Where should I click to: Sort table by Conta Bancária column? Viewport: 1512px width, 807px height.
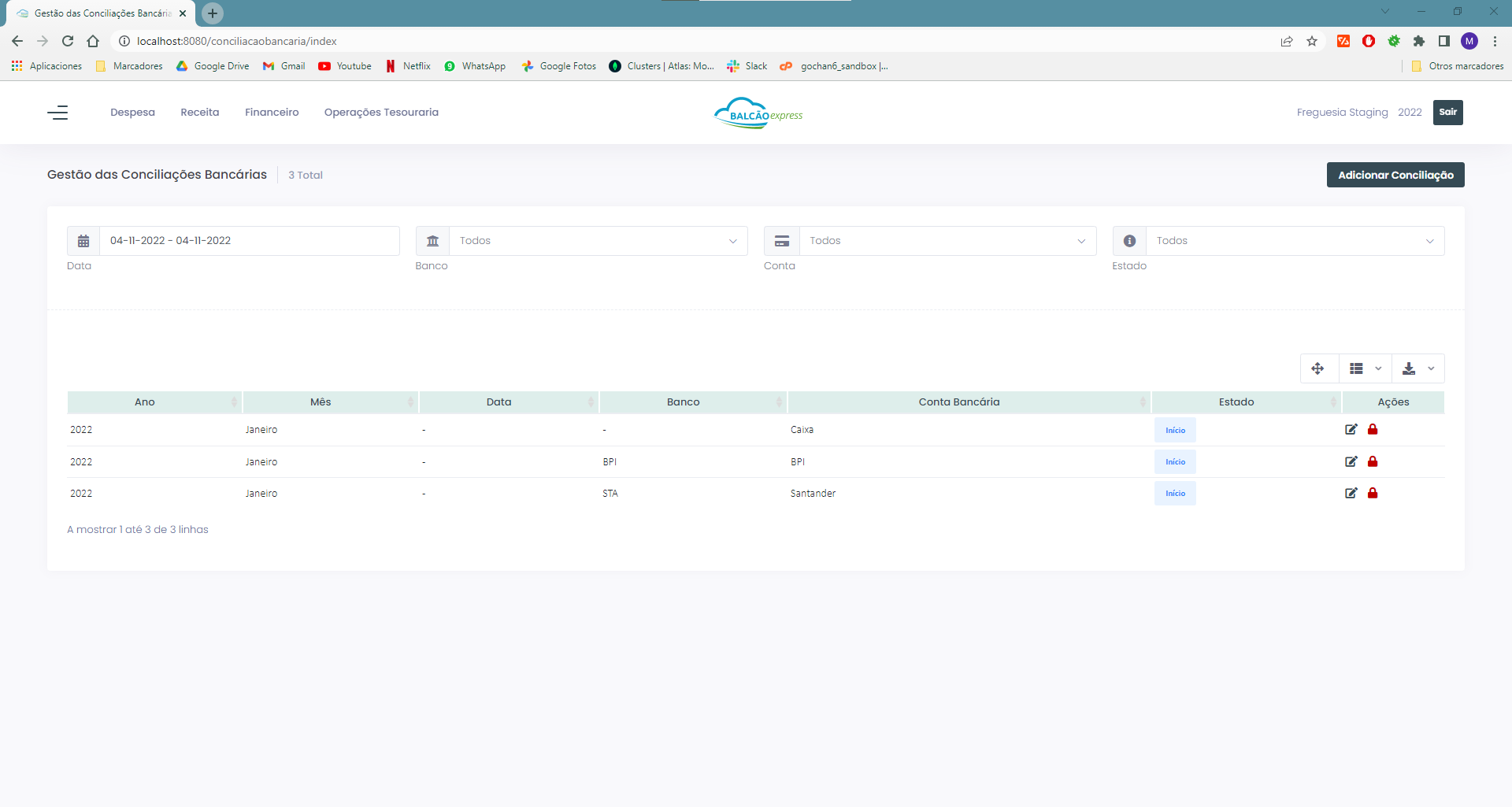click(x=969, y=402)
